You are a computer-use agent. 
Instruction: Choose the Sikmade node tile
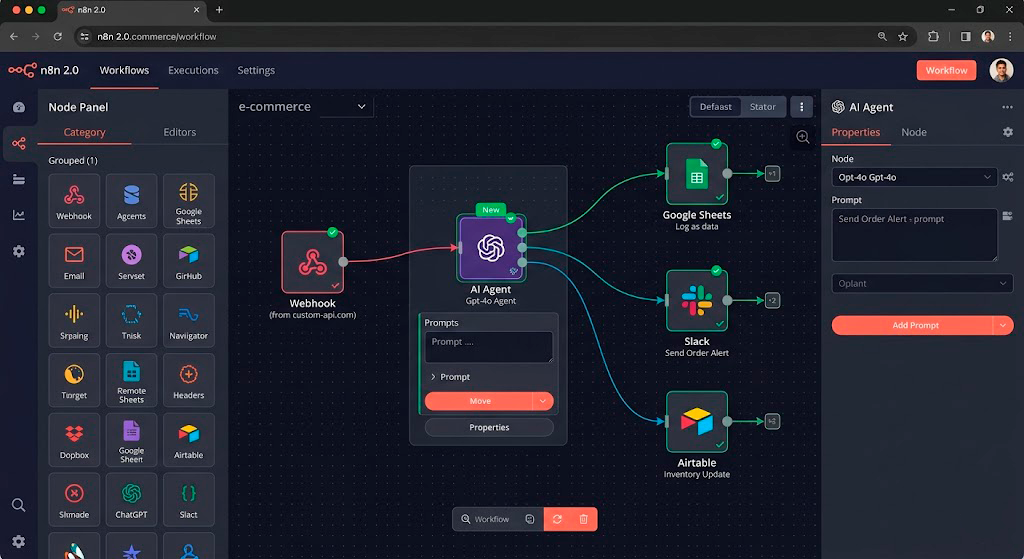[x=74, y=500]
